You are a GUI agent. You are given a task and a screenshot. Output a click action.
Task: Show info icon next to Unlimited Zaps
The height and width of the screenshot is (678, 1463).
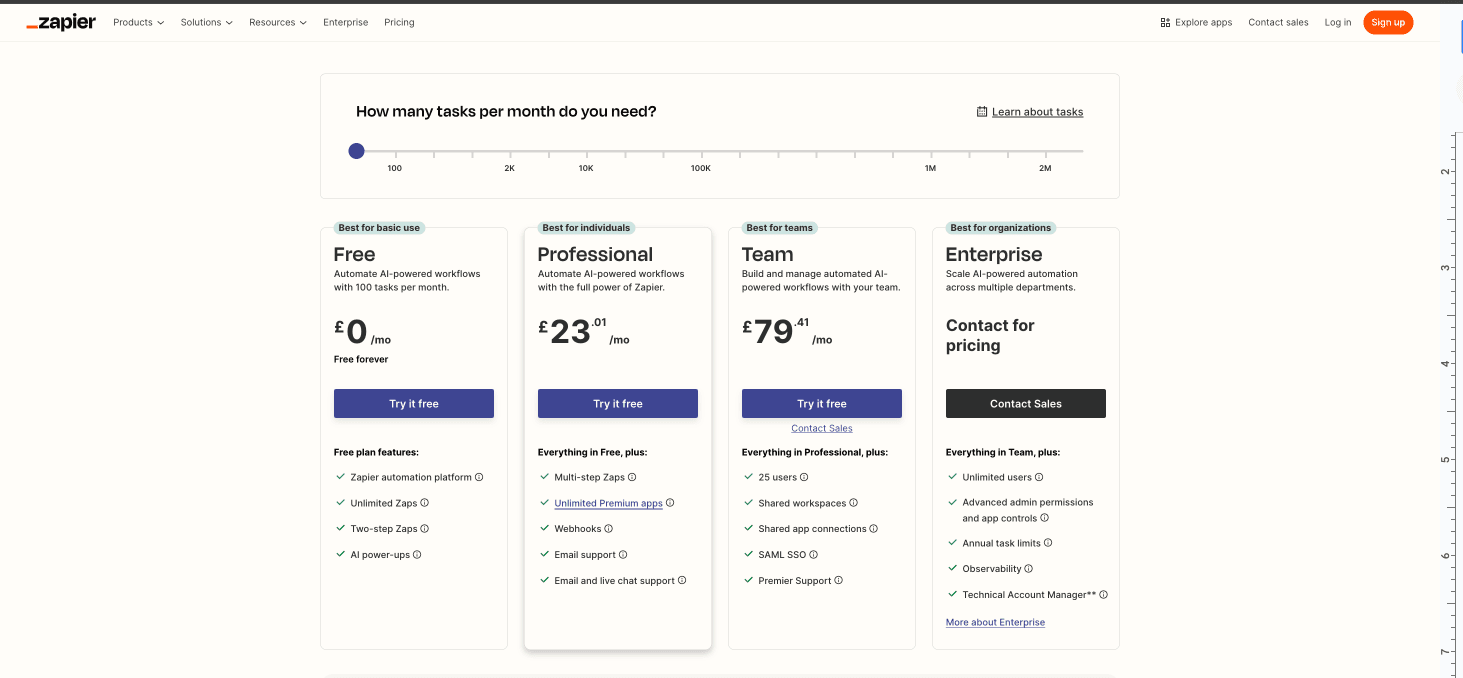[x=425, y=503]
